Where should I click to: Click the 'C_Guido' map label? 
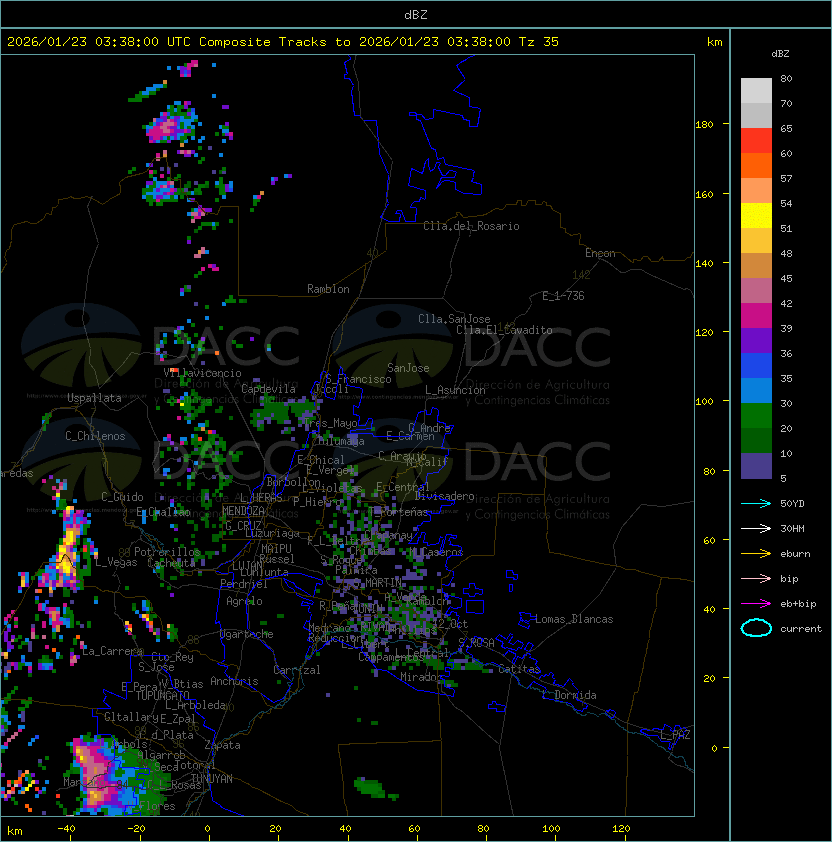(x=122, y=497)
